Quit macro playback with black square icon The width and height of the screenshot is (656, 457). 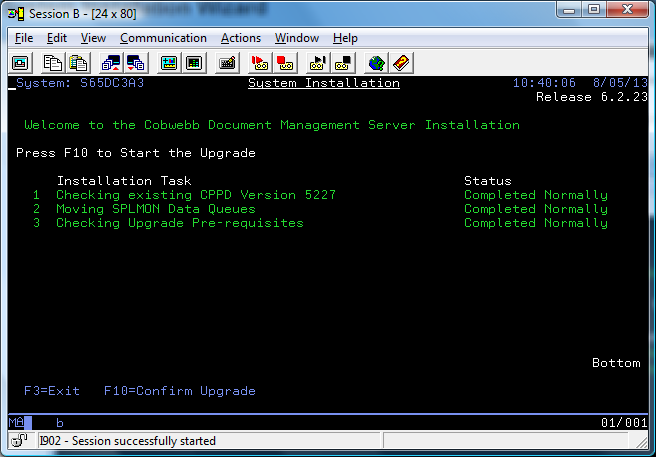pyautogui.click(x=343, y=63)
